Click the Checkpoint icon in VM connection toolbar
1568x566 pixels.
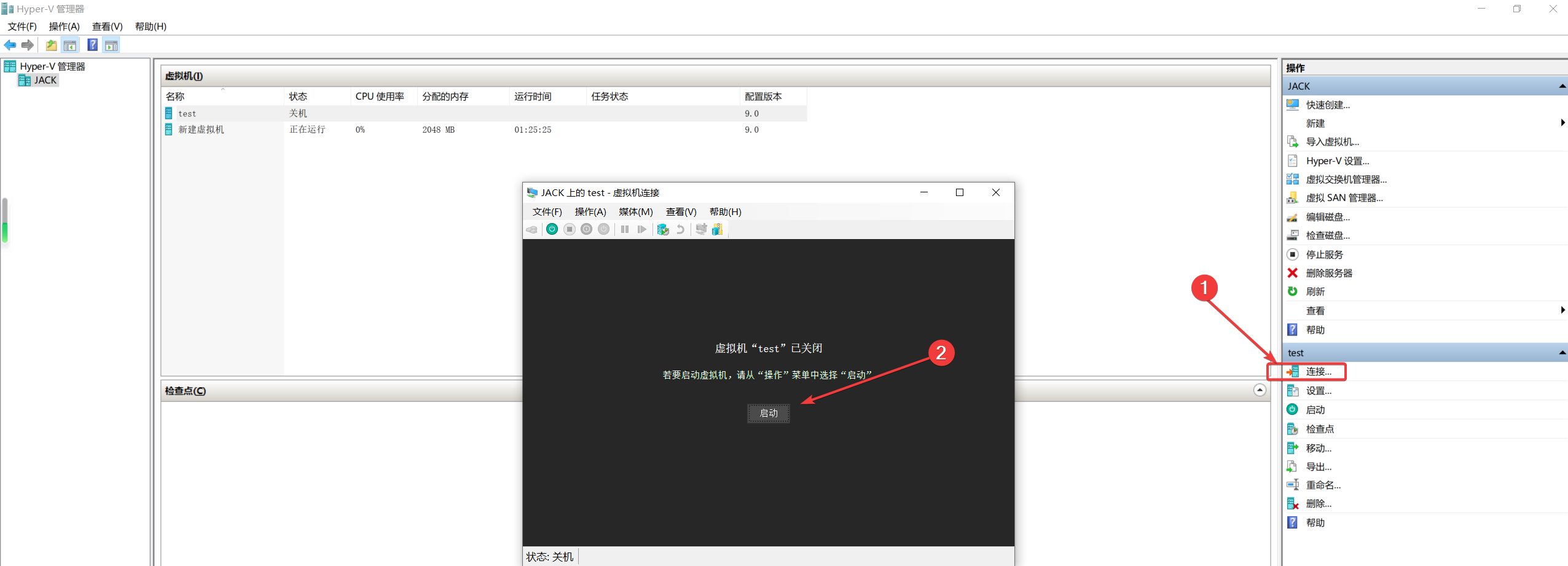click(663, 229)
